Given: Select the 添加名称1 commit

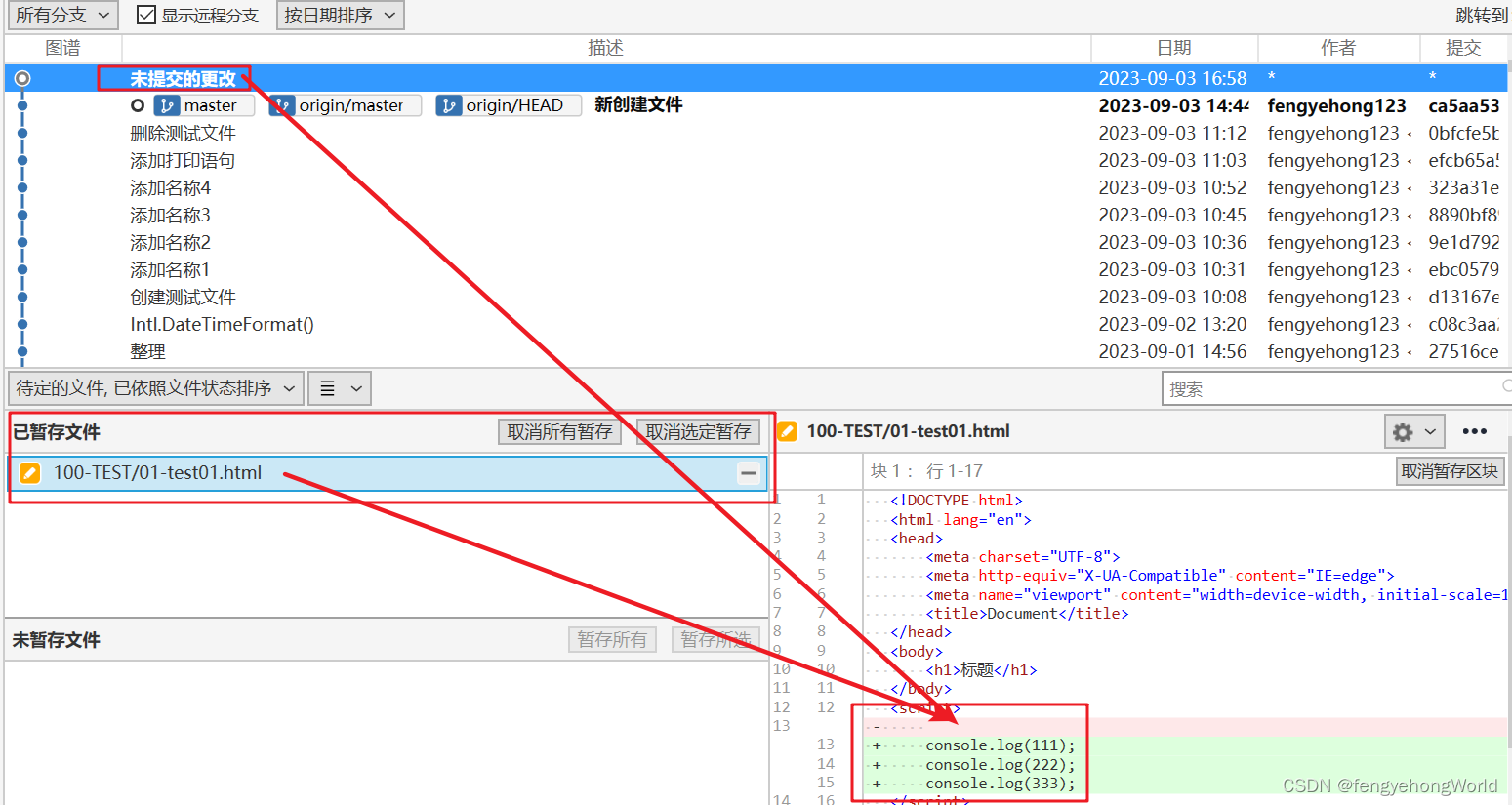Looking at the screenshot, I should pyautogui.click(x=171, y=269).
